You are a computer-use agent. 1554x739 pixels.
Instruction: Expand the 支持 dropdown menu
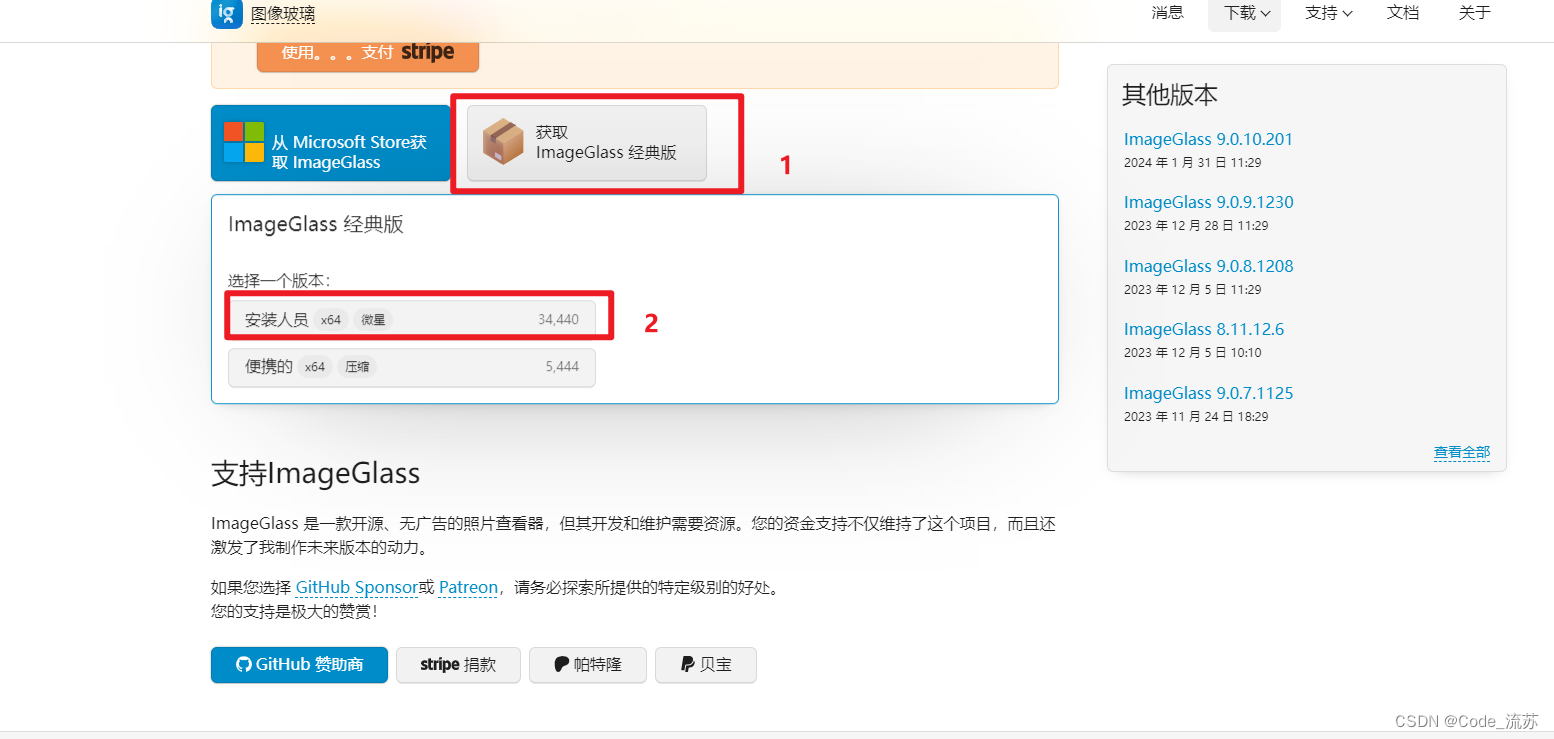1328,13
